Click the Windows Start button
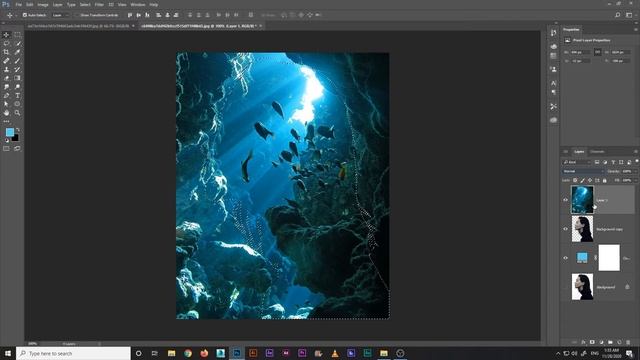Viewport: 640px width, 360px height. [x=8, y=353]
